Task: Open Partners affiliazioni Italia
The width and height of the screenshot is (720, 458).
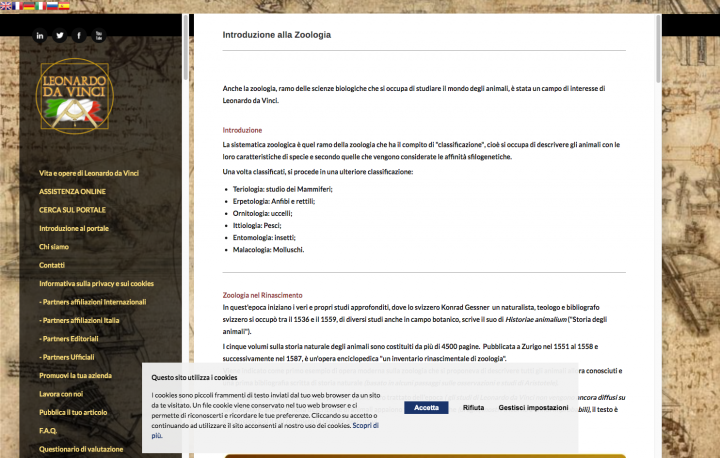Action: (79, 320)
